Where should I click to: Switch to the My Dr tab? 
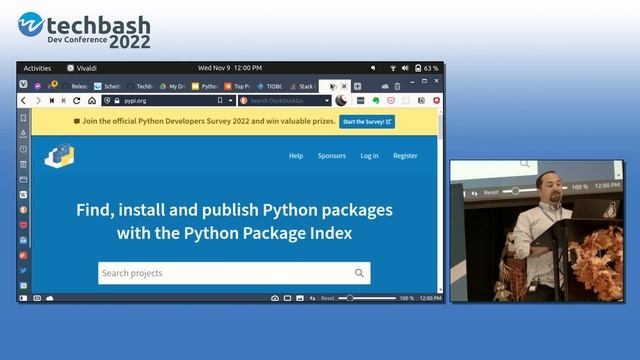[x=172, y=86]
